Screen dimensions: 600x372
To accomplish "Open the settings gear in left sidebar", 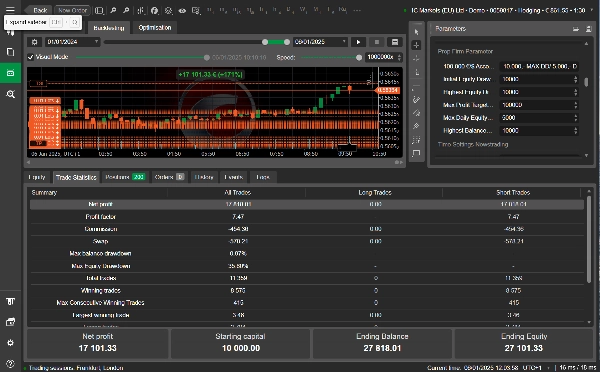I will [x=10, y=343].
